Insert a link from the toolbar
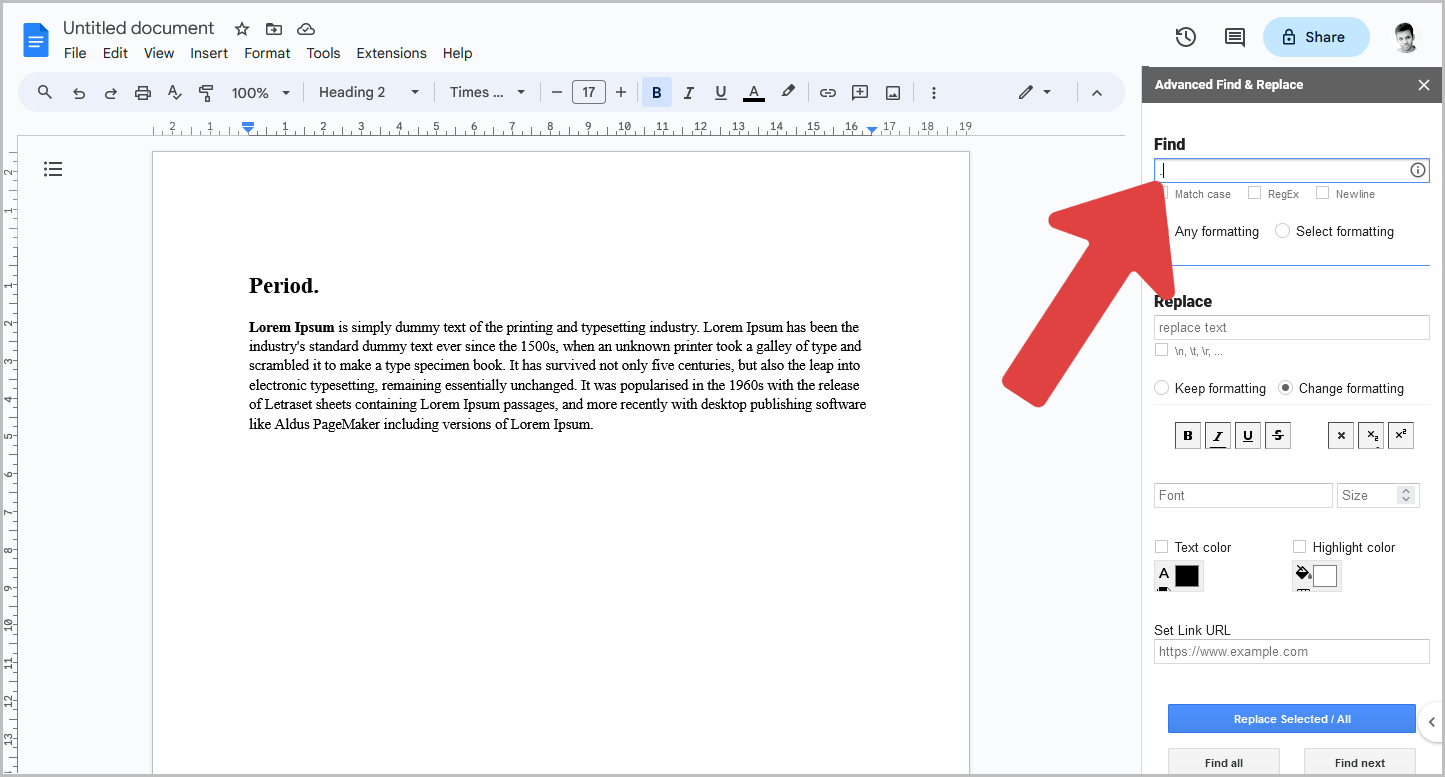 click(x=828, y=93)
